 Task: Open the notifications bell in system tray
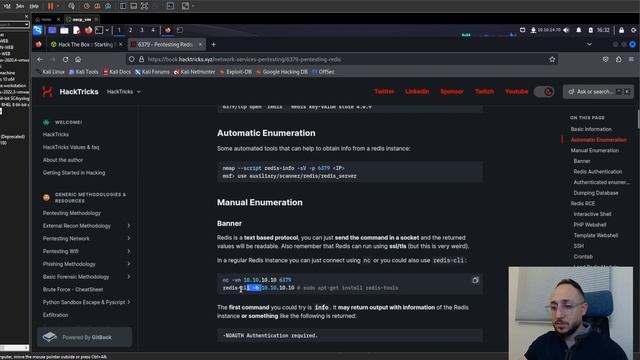(579, 30)
